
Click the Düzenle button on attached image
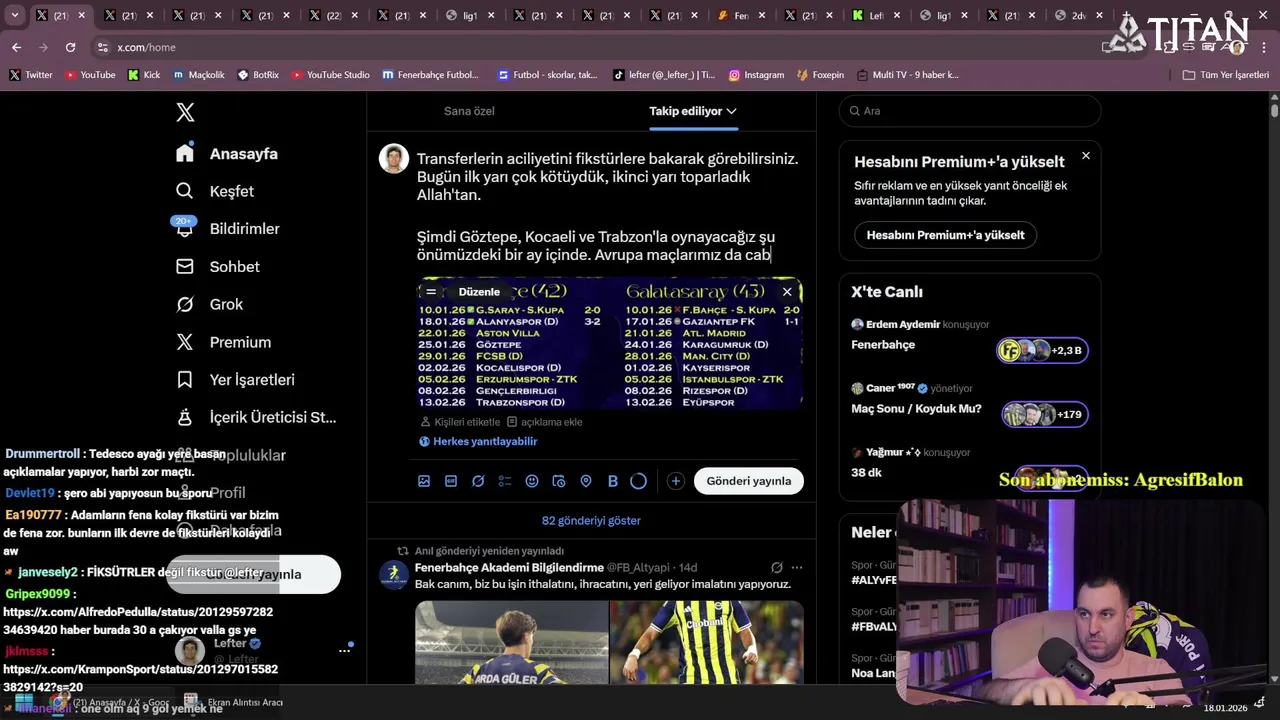[478, 292]
